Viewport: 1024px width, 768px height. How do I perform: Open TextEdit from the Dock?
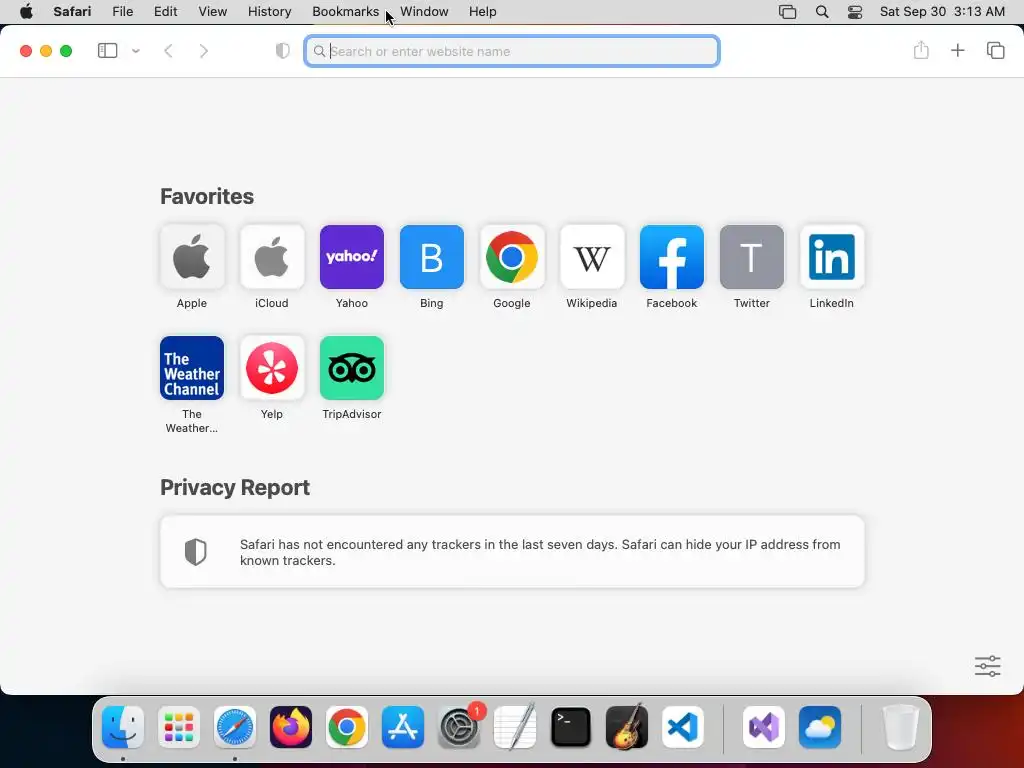(515, 727)
